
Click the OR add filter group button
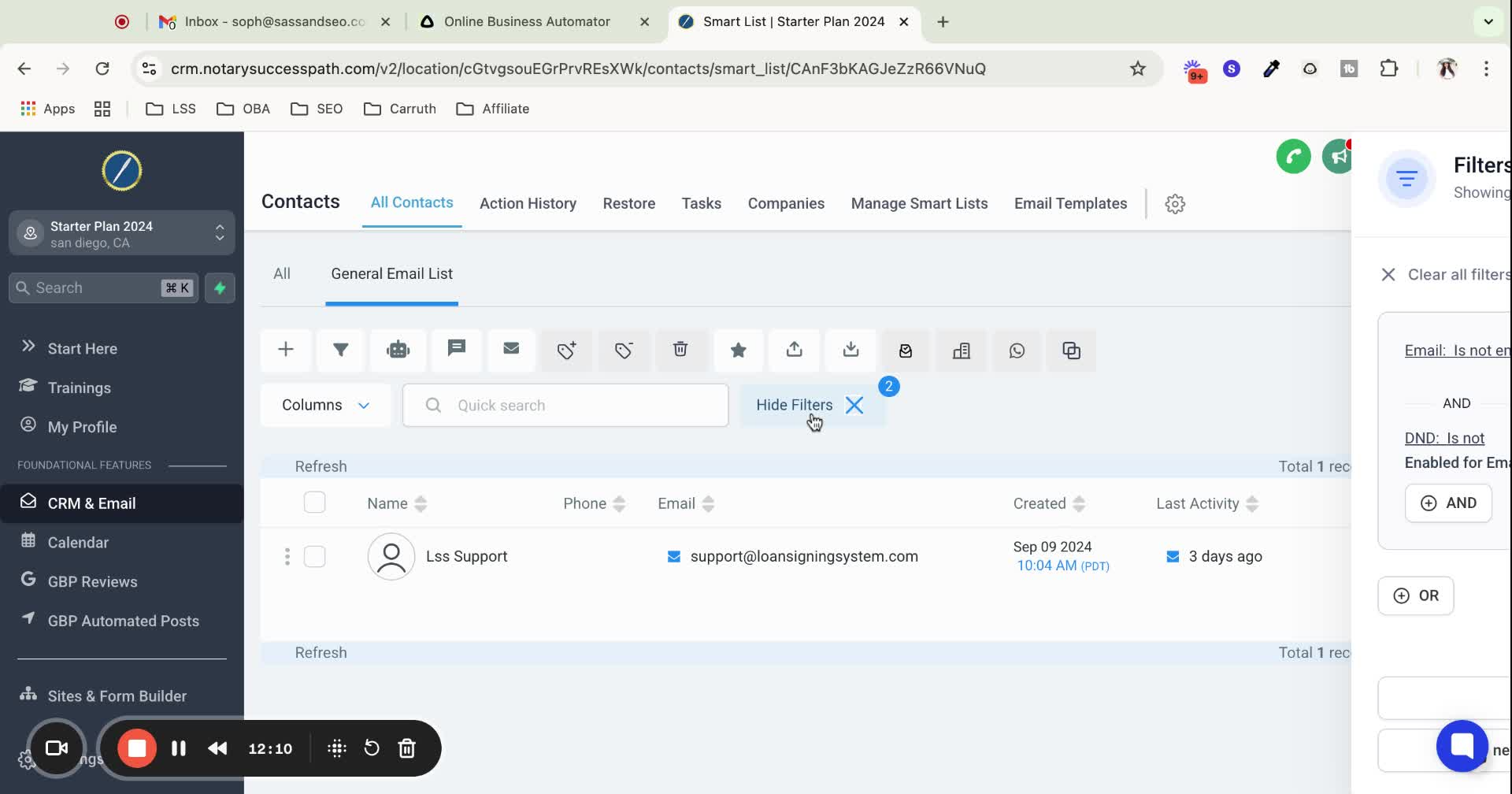point(1415,595)
